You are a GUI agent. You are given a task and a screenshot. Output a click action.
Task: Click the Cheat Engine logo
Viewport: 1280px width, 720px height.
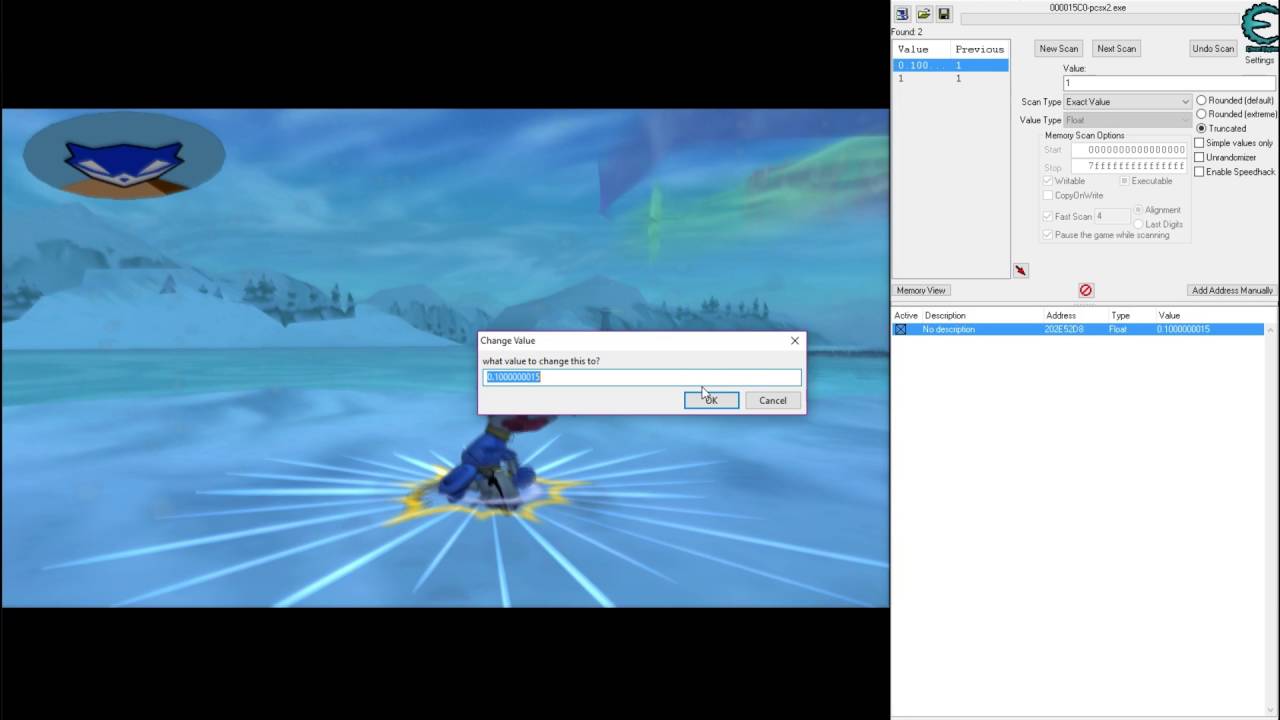tap(1261, 28)
